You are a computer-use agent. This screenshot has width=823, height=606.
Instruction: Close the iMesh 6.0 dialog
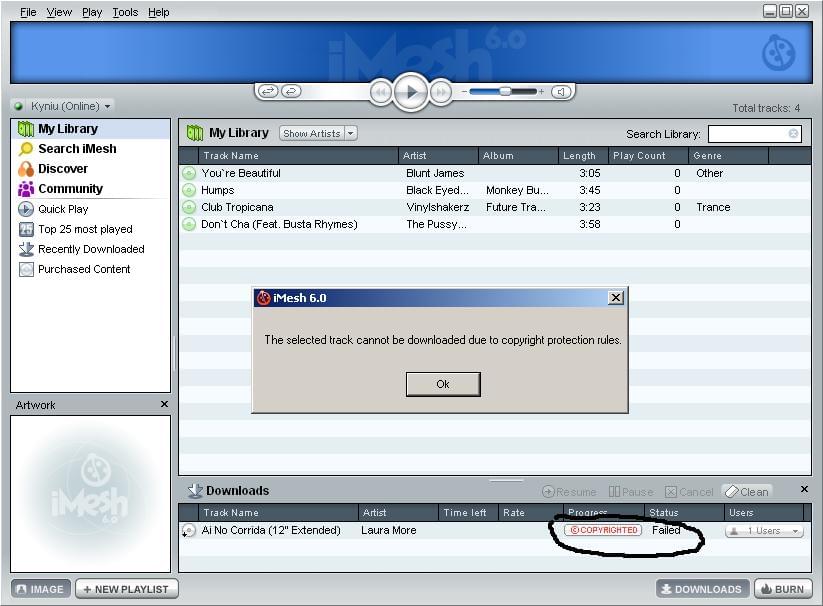(616, 298)
